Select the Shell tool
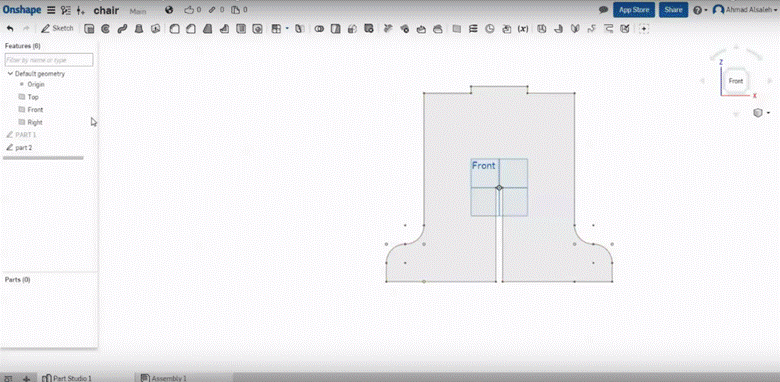 241,29
